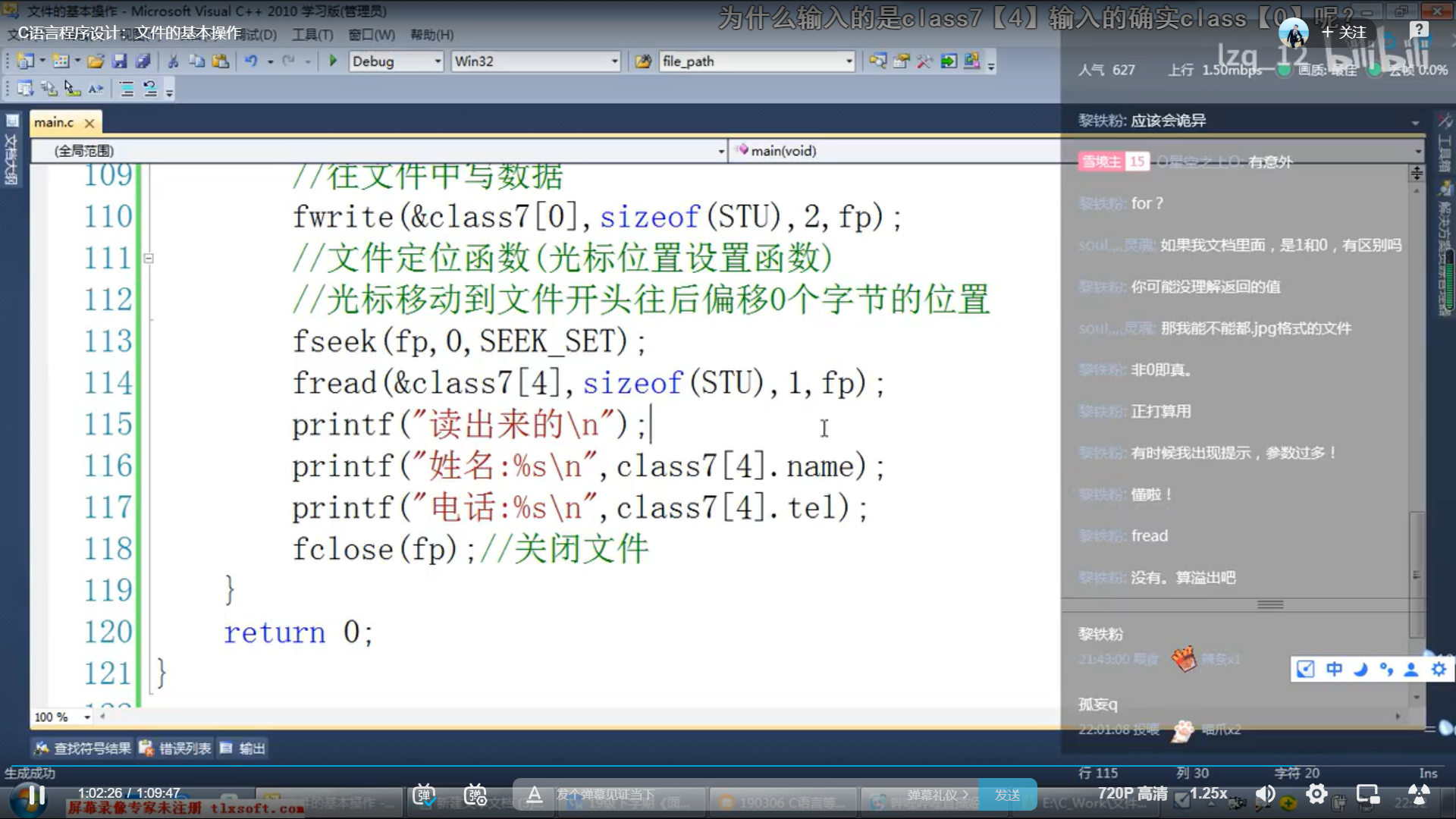This screenshot has width=1456, height=819.
Task: Start debugging with green play arrow
Action: click(x=333, y=61)
